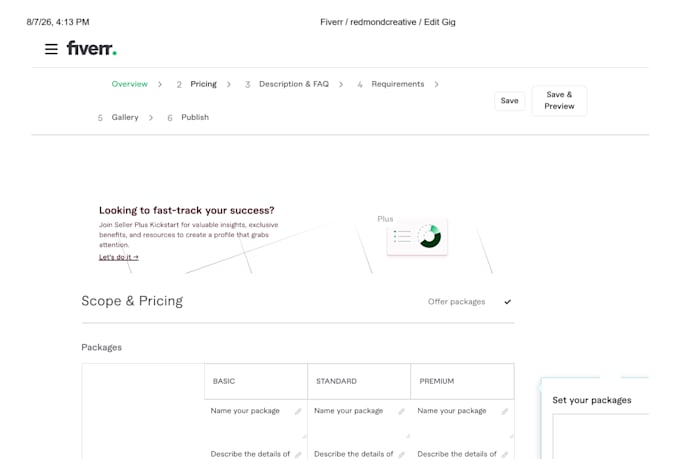Go to the Overview step
Viewport: 680px width, 459px height.
coord(130,84)
